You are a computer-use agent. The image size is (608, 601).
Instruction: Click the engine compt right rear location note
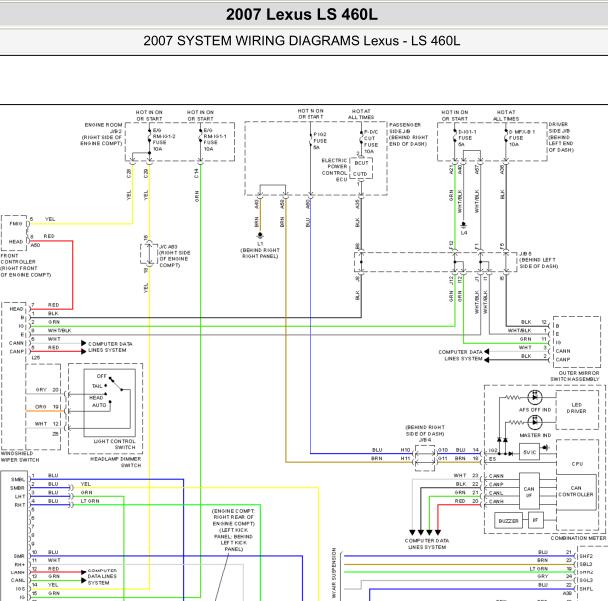233,530
